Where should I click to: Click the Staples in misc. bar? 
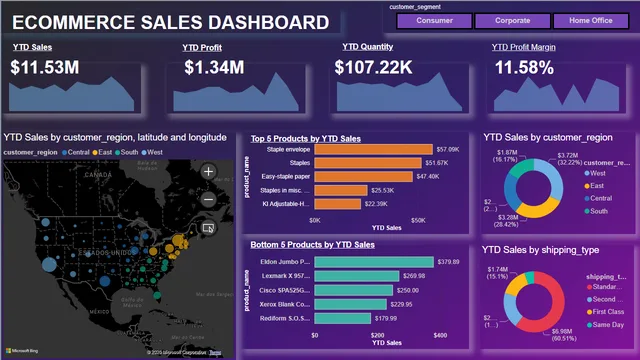click(341, 190)
